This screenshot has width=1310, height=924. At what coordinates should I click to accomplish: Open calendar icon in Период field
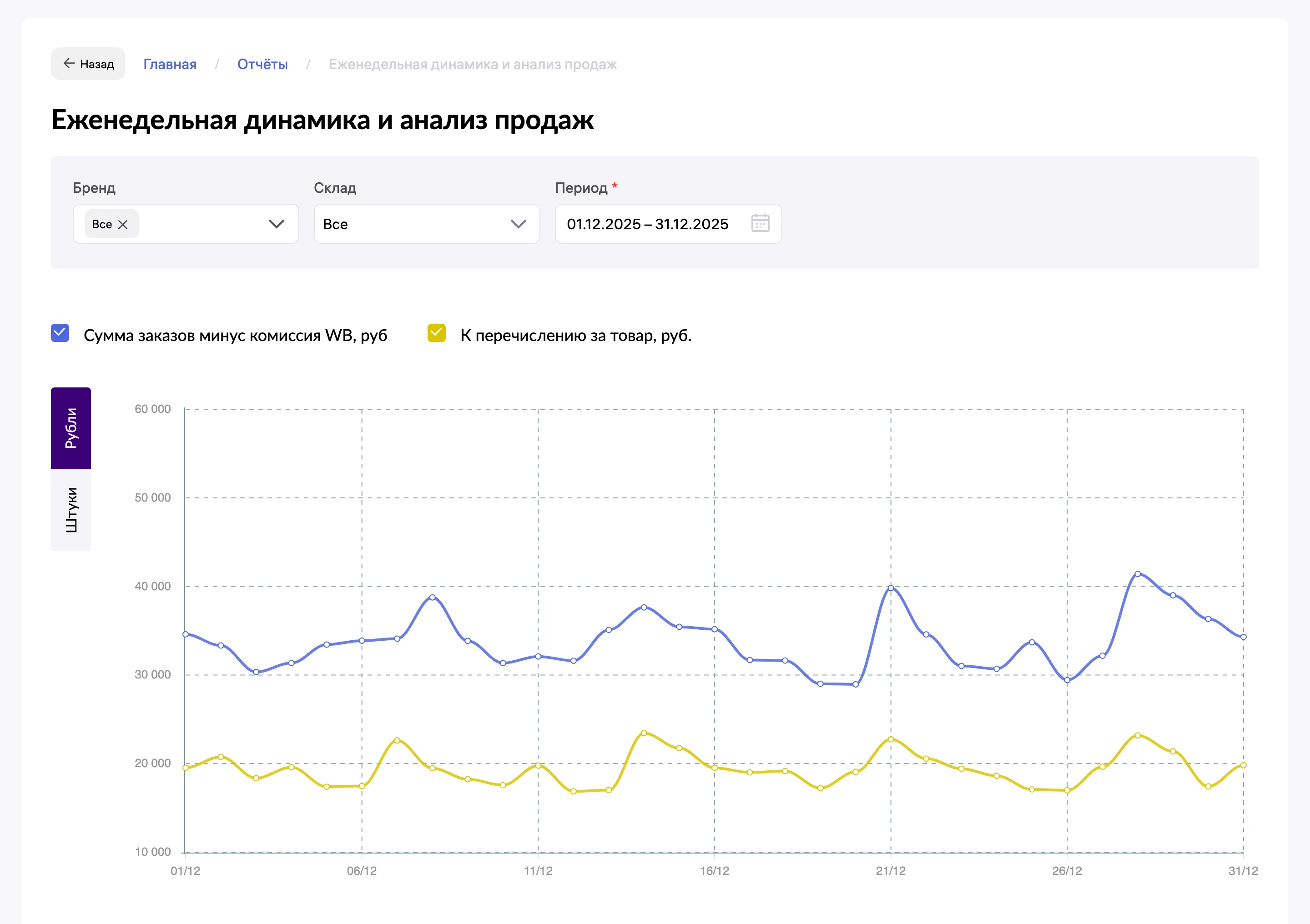coord(760,223)
